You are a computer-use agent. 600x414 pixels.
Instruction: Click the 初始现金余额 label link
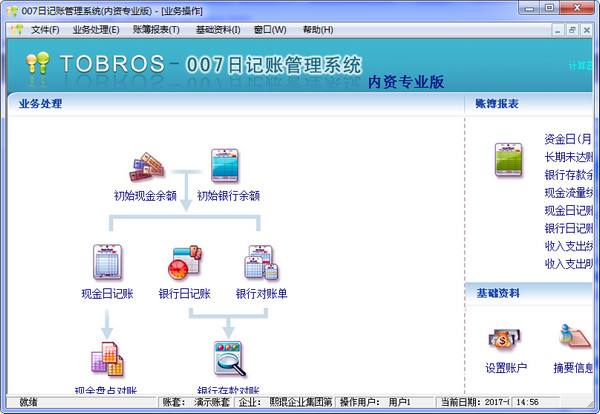pos(145,196)
